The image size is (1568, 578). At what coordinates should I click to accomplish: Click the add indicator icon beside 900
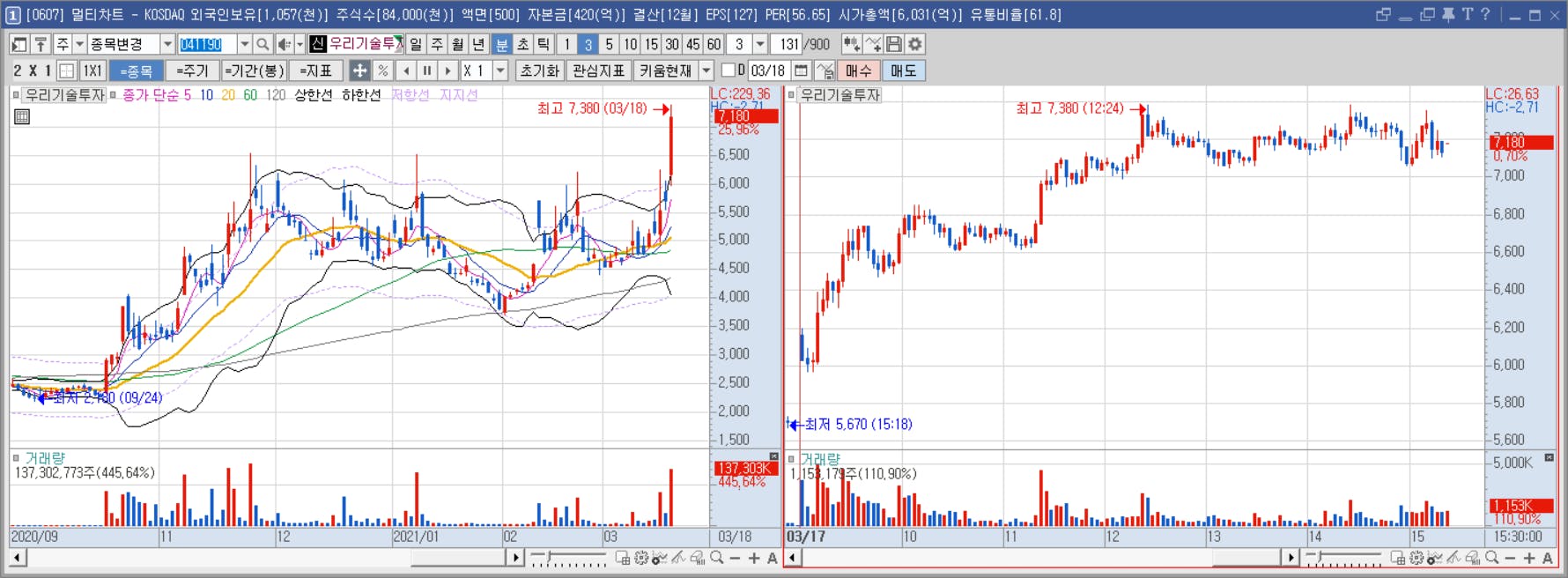pyautogui.click(x=852, y=44)
